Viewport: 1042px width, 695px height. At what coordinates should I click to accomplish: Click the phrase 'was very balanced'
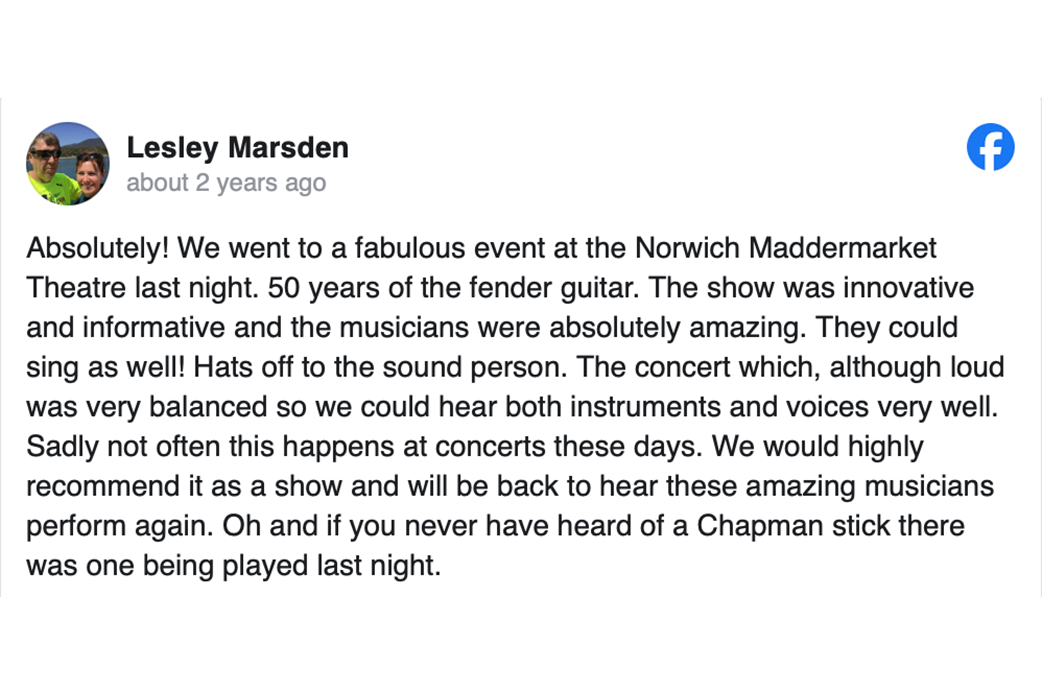click(x=146, y=406)
